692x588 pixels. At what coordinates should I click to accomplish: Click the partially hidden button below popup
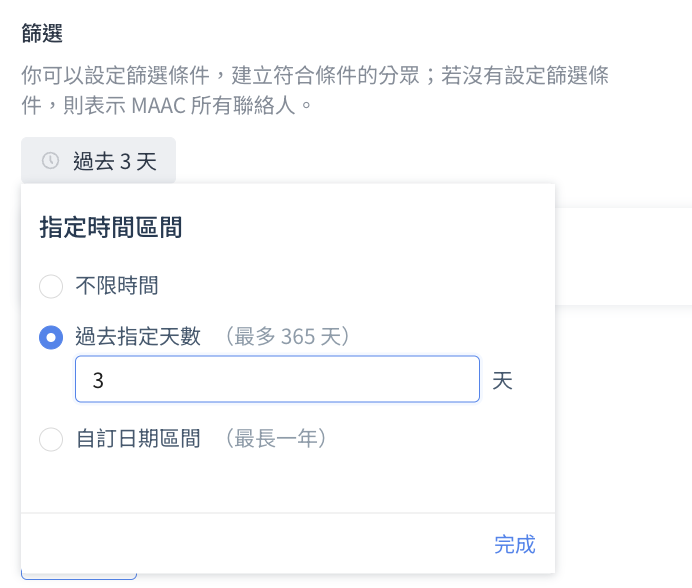coord(78,576)
